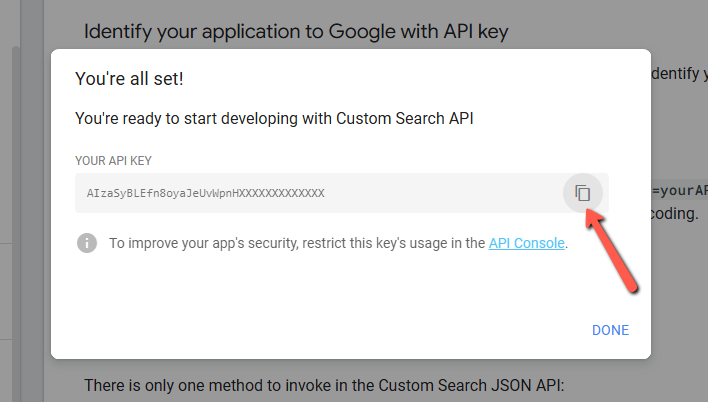Click the "Identify your application to Google" heading
This screenshot has height=402, width=708.
(x=296, y=32)
